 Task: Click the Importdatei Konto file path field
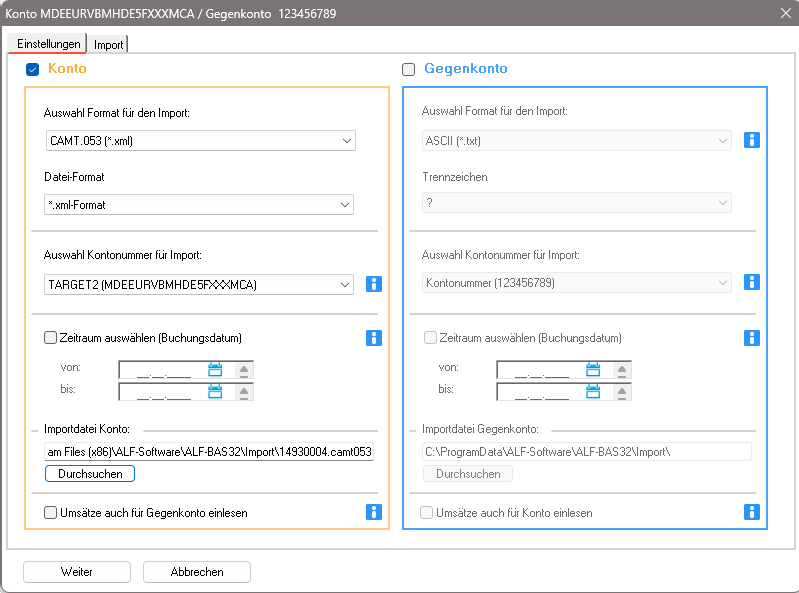point(209,452)
